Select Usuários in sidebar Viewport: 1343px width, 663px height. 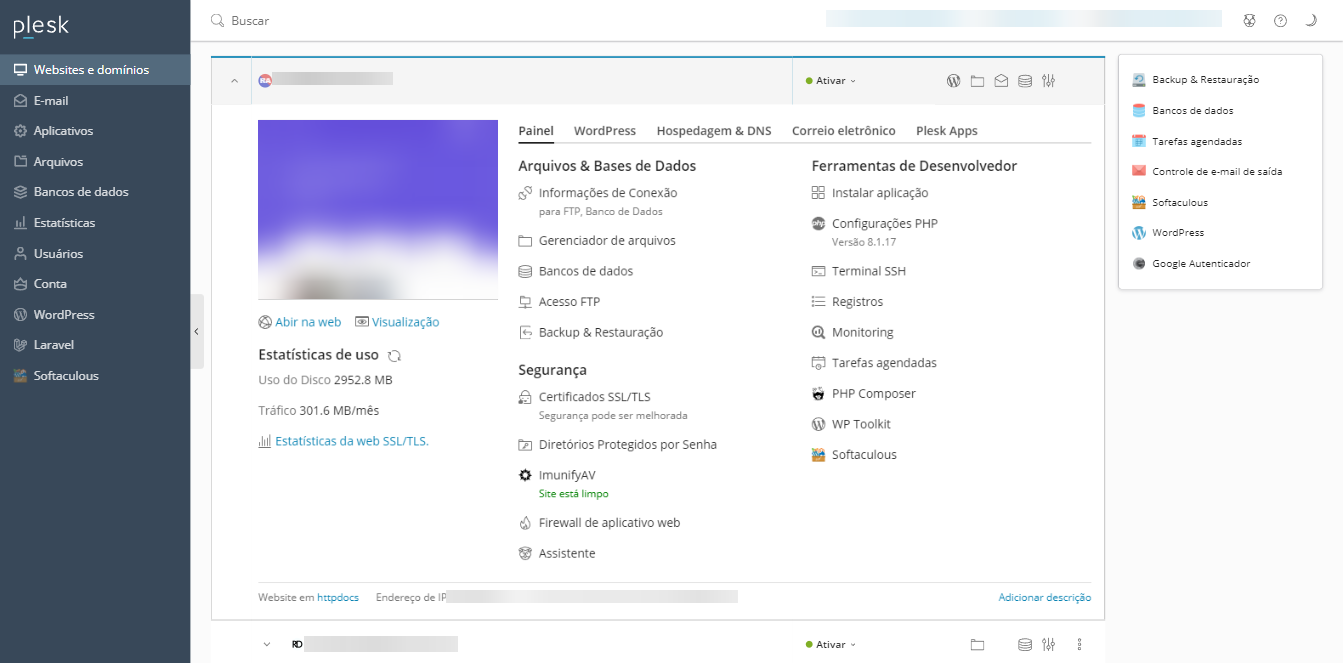click(95, 253)
